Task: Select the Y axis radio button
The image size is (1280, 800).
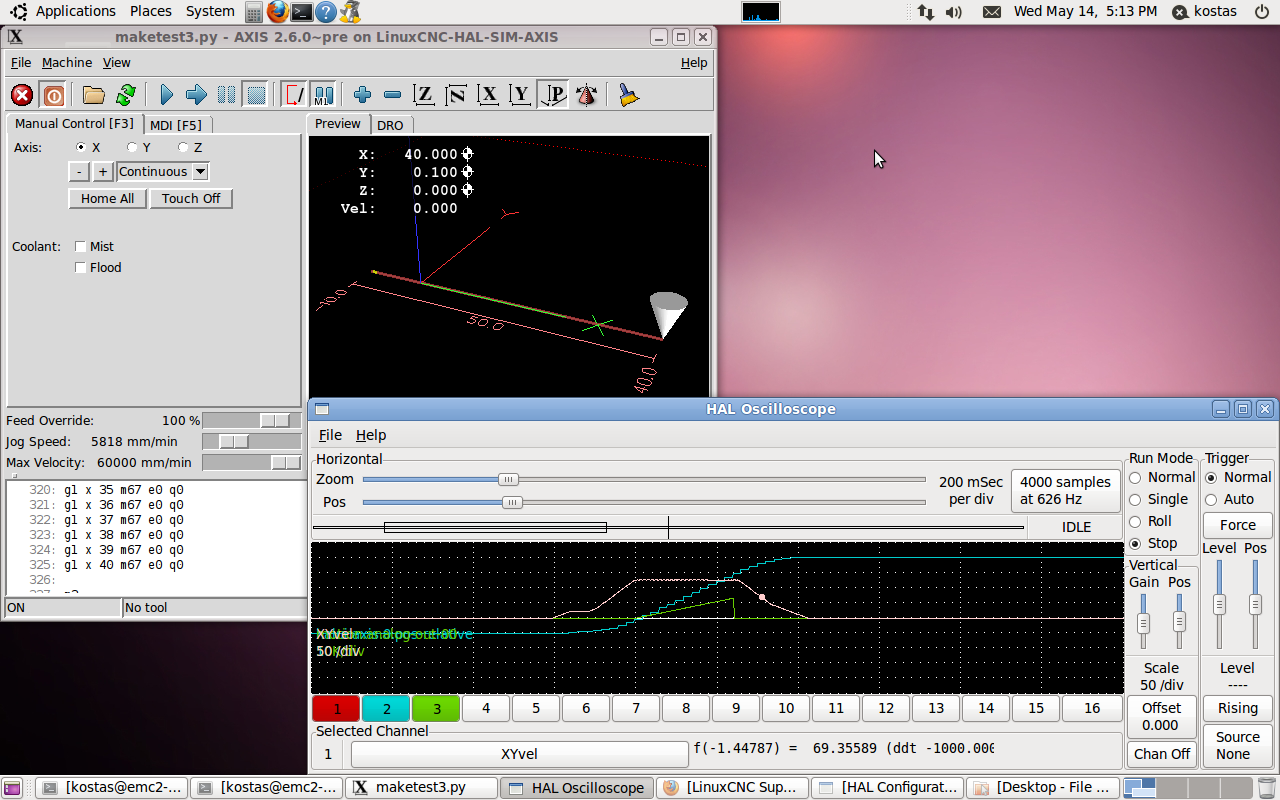Action: (x=132, y=147)
